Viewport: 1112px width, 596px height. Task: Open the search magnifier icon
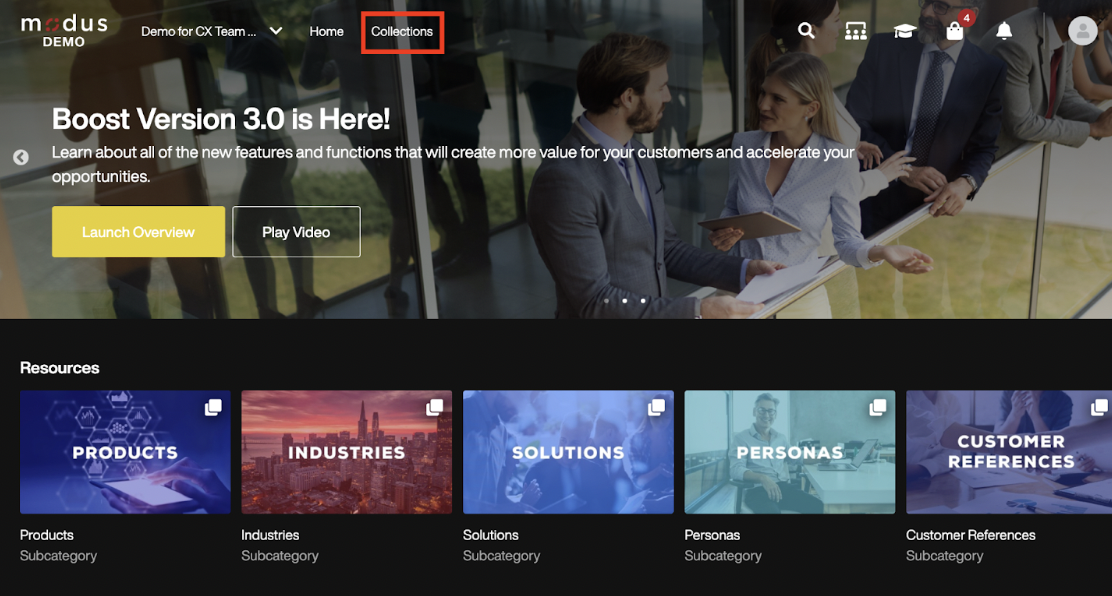tap(806, 31)
